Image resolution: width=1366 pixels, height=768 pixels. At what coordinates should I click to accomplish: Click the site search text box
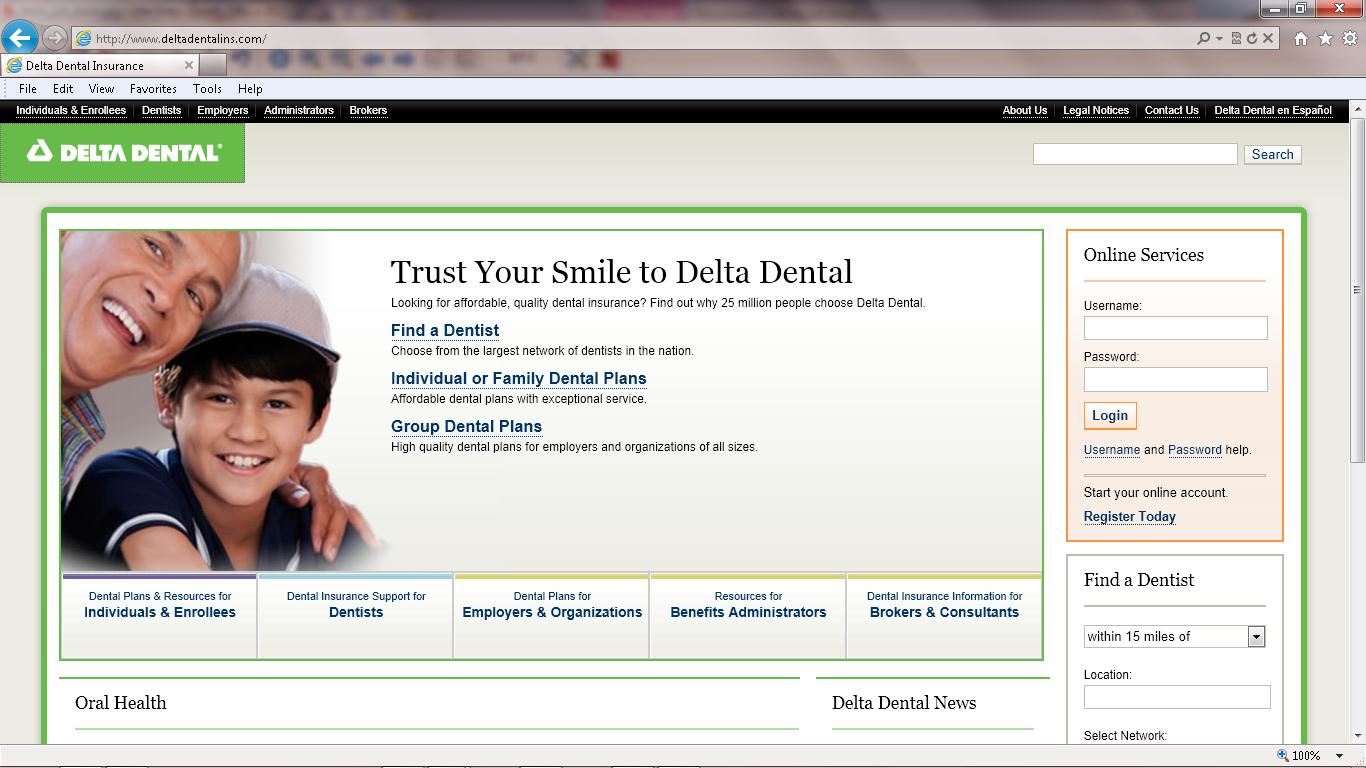[x=1135, y=154]
